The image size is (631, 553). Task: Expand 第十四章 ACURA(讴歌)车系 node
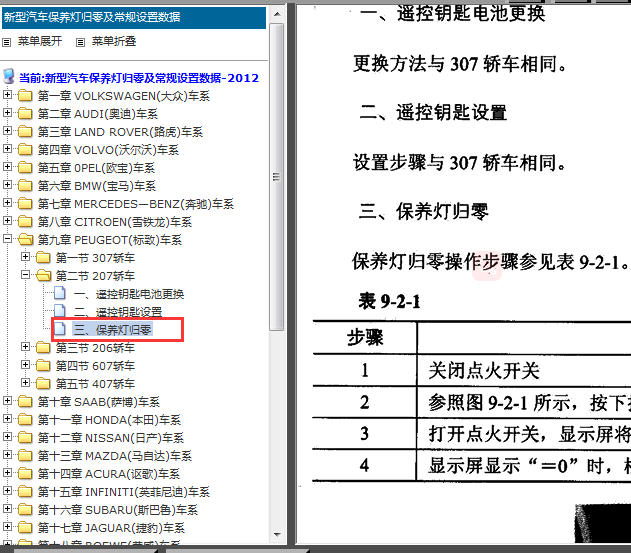point(7,473)
